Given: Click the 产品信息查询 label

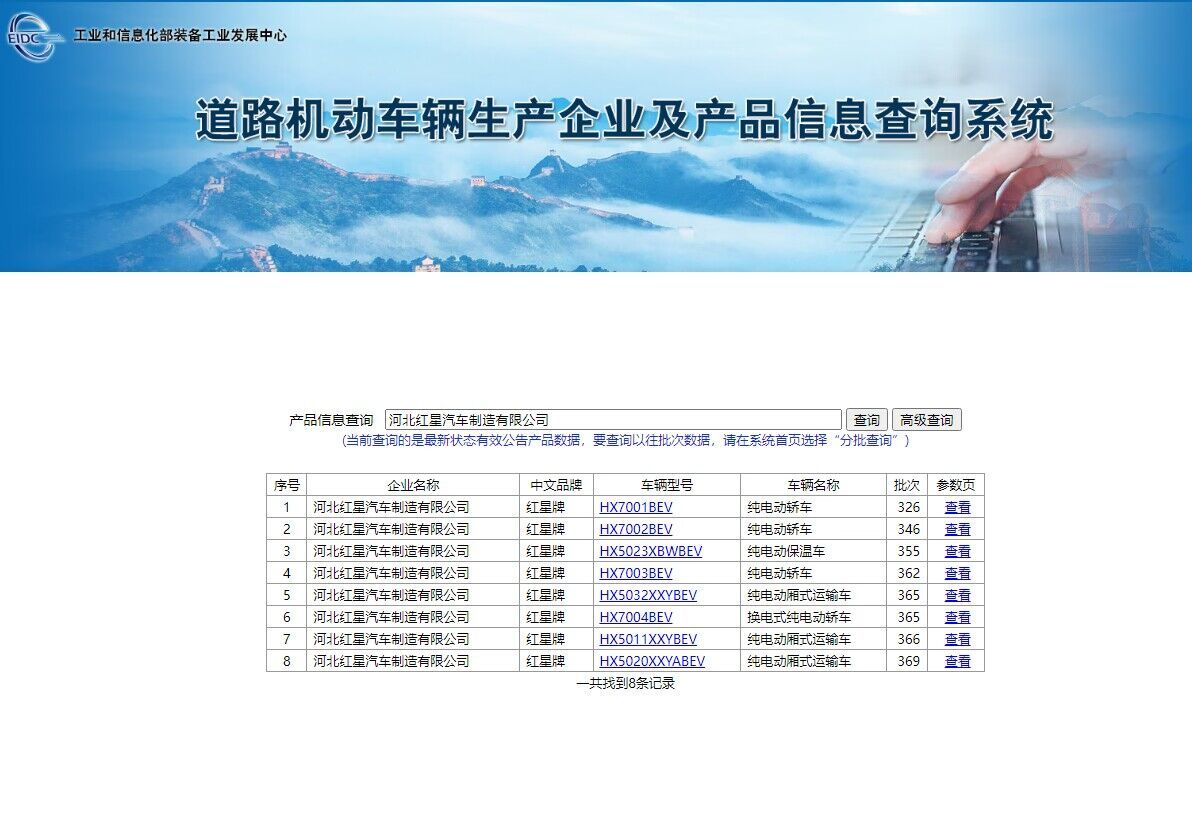Looking at the screenshot, I should pos(331,420).
